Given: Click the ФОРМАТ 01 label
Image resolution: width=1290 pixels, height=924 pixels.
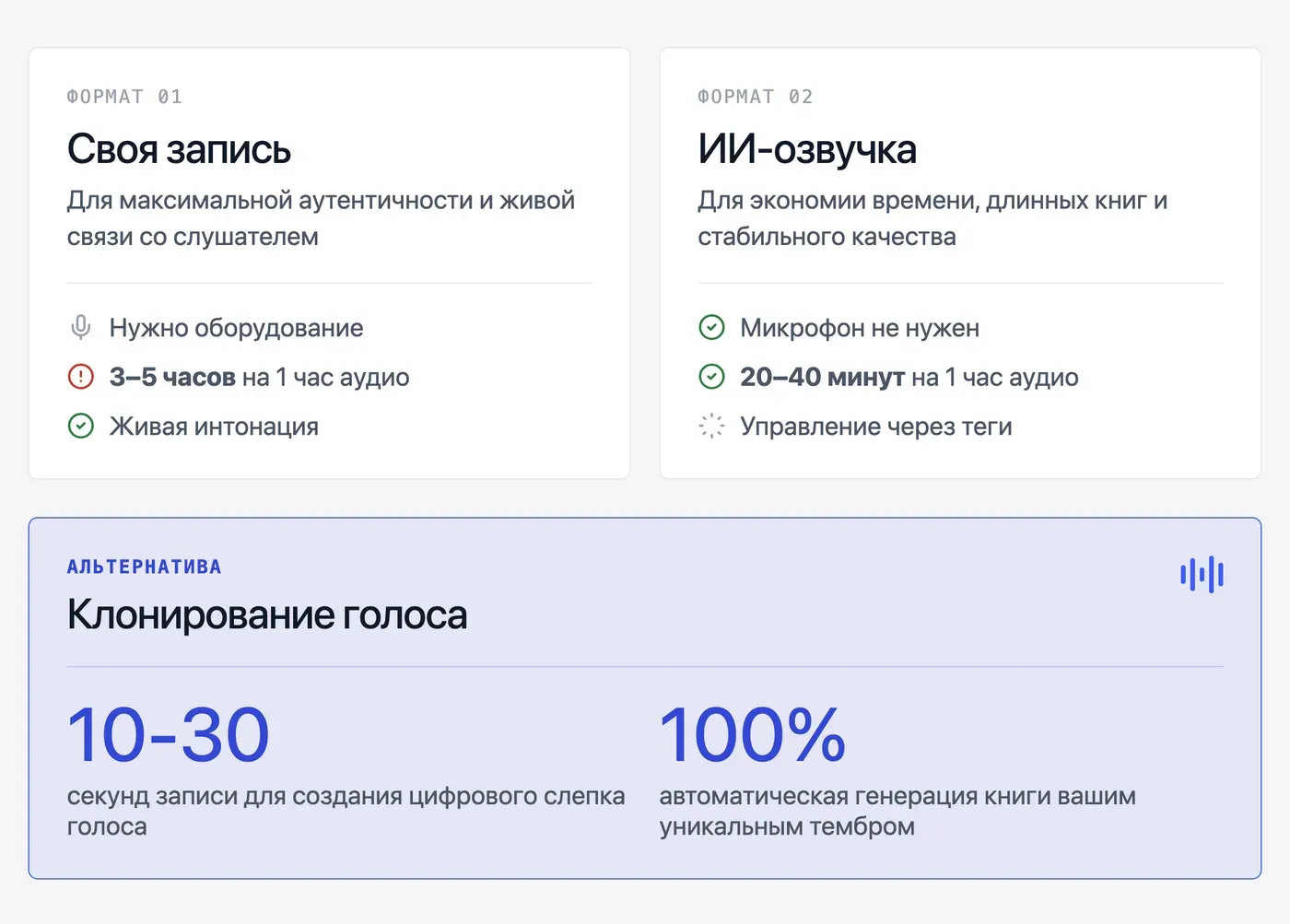Looking at the screenshot, I should tap(124, 97).
